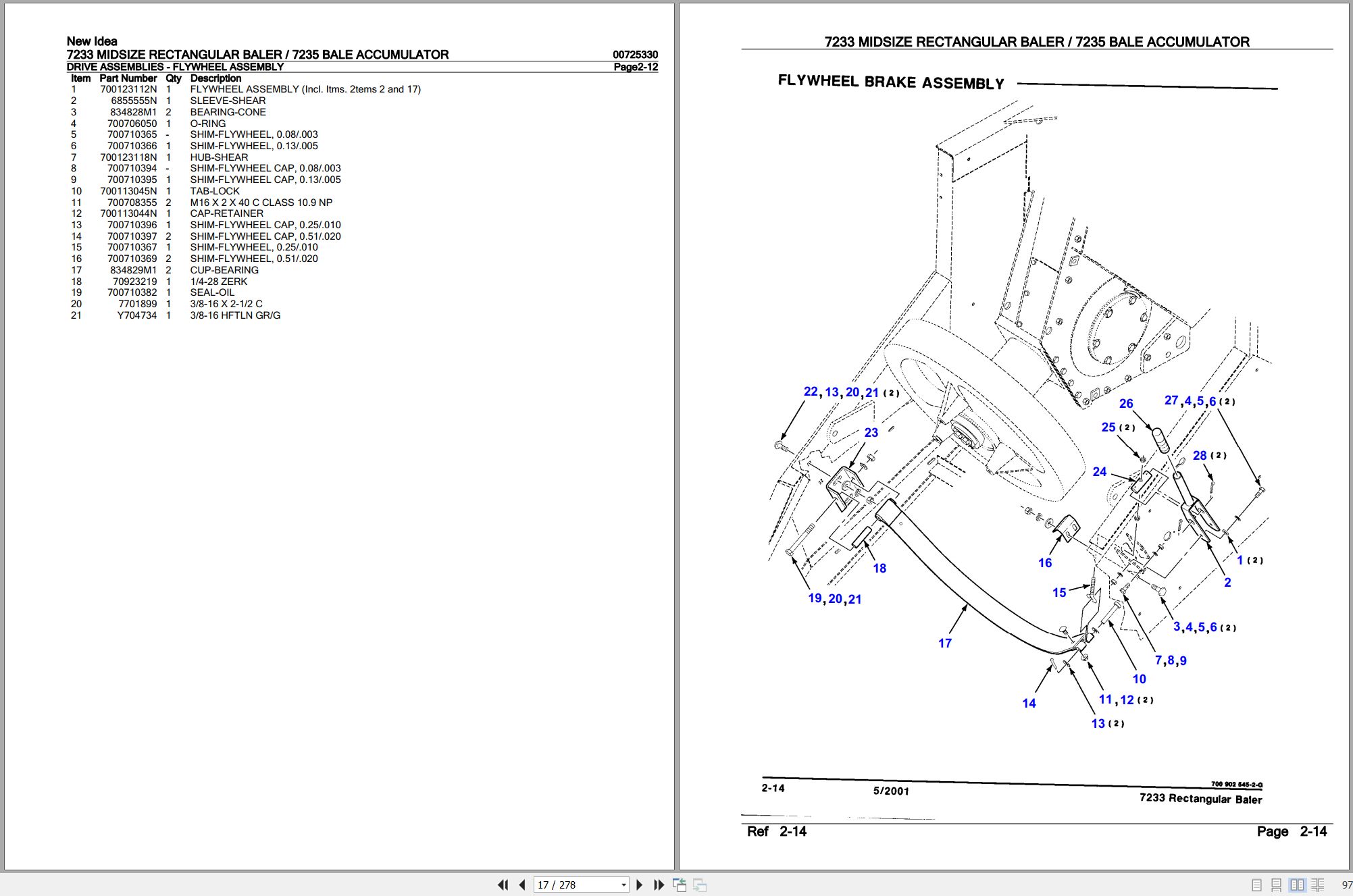Screen dimensions: 1353x896
Task: Click the New Idea brand title
Action: [x=92, y=41]
